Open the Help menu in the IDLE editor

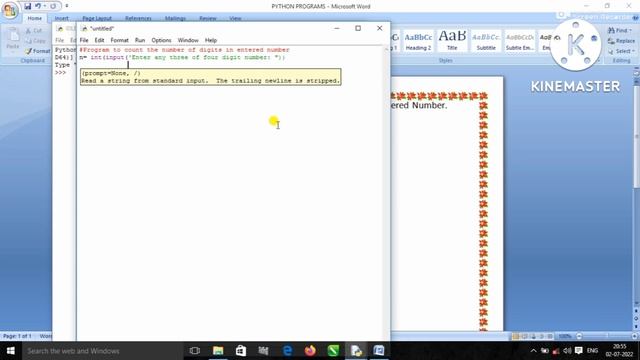pos(211,40)
